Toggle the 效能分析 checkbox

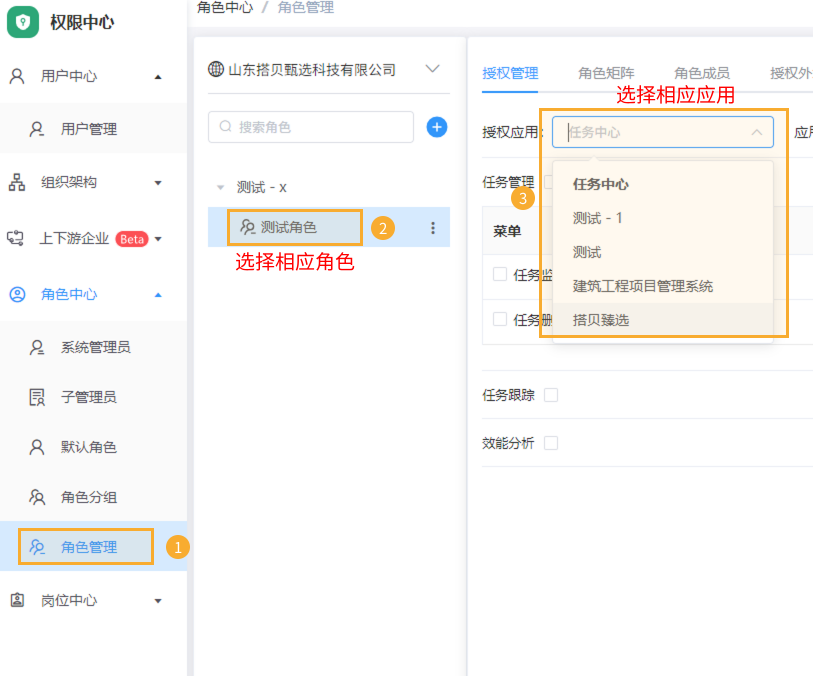click(x=551, y=443)
